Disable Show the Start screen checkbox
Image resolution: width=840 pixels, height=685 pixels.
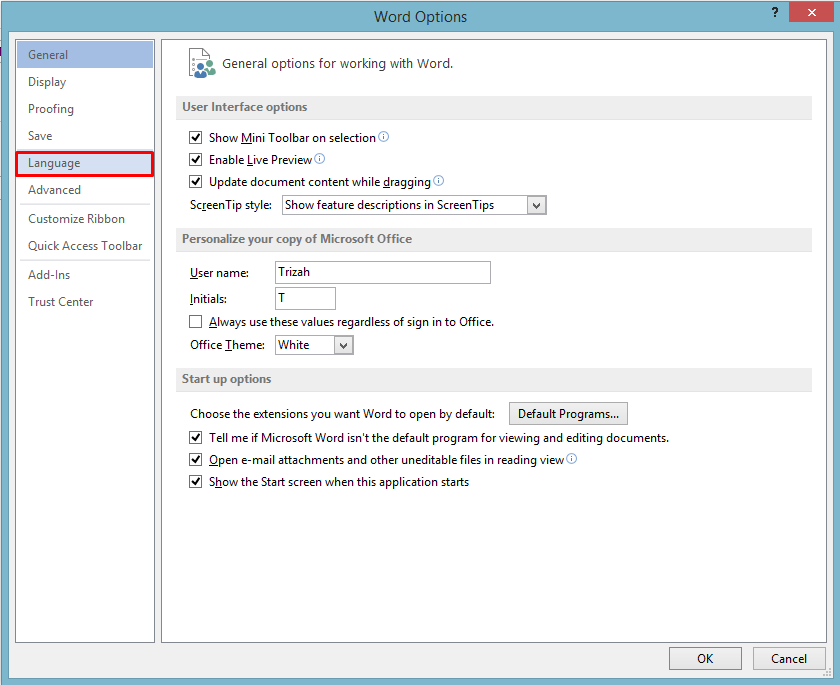196,481
